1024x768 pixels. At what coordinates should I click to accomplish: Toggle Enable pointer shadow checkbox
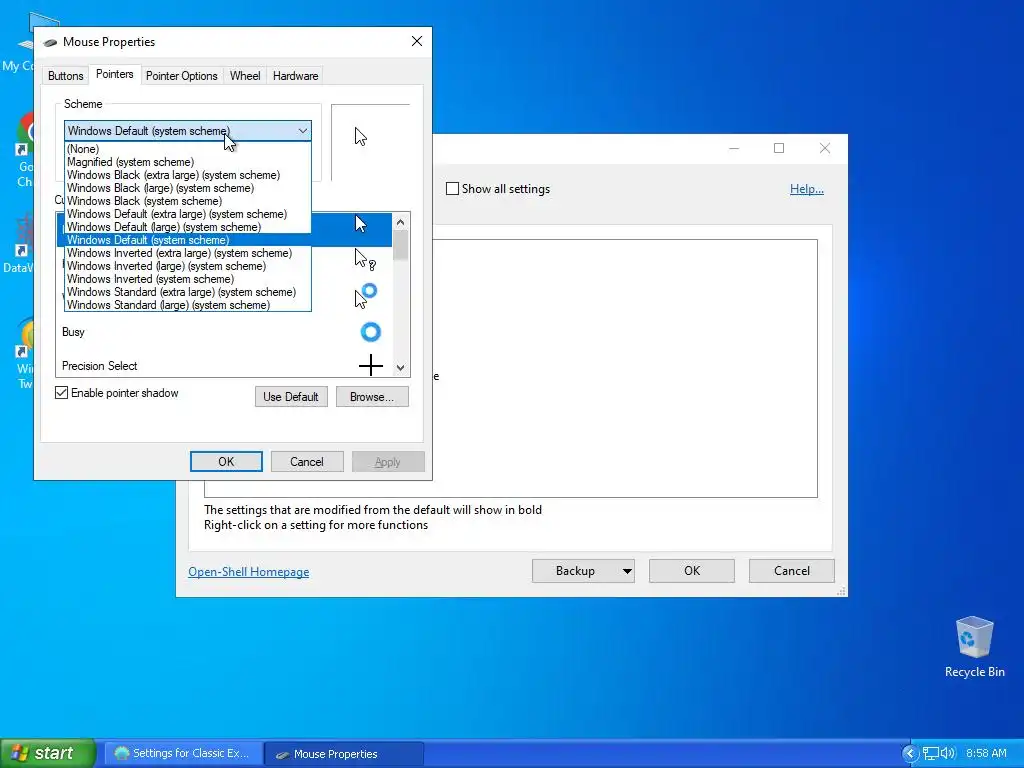61,392
